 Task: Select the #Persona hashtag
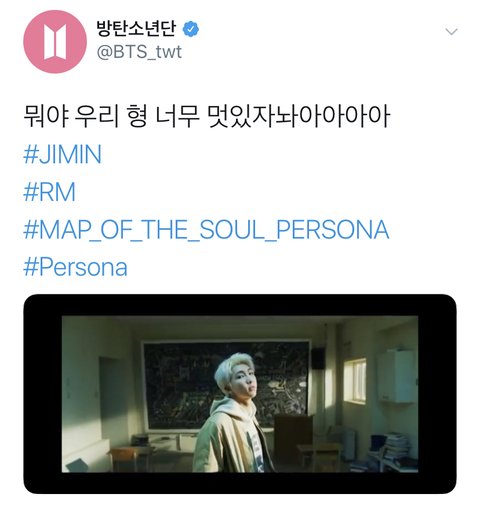coord(75,268)
